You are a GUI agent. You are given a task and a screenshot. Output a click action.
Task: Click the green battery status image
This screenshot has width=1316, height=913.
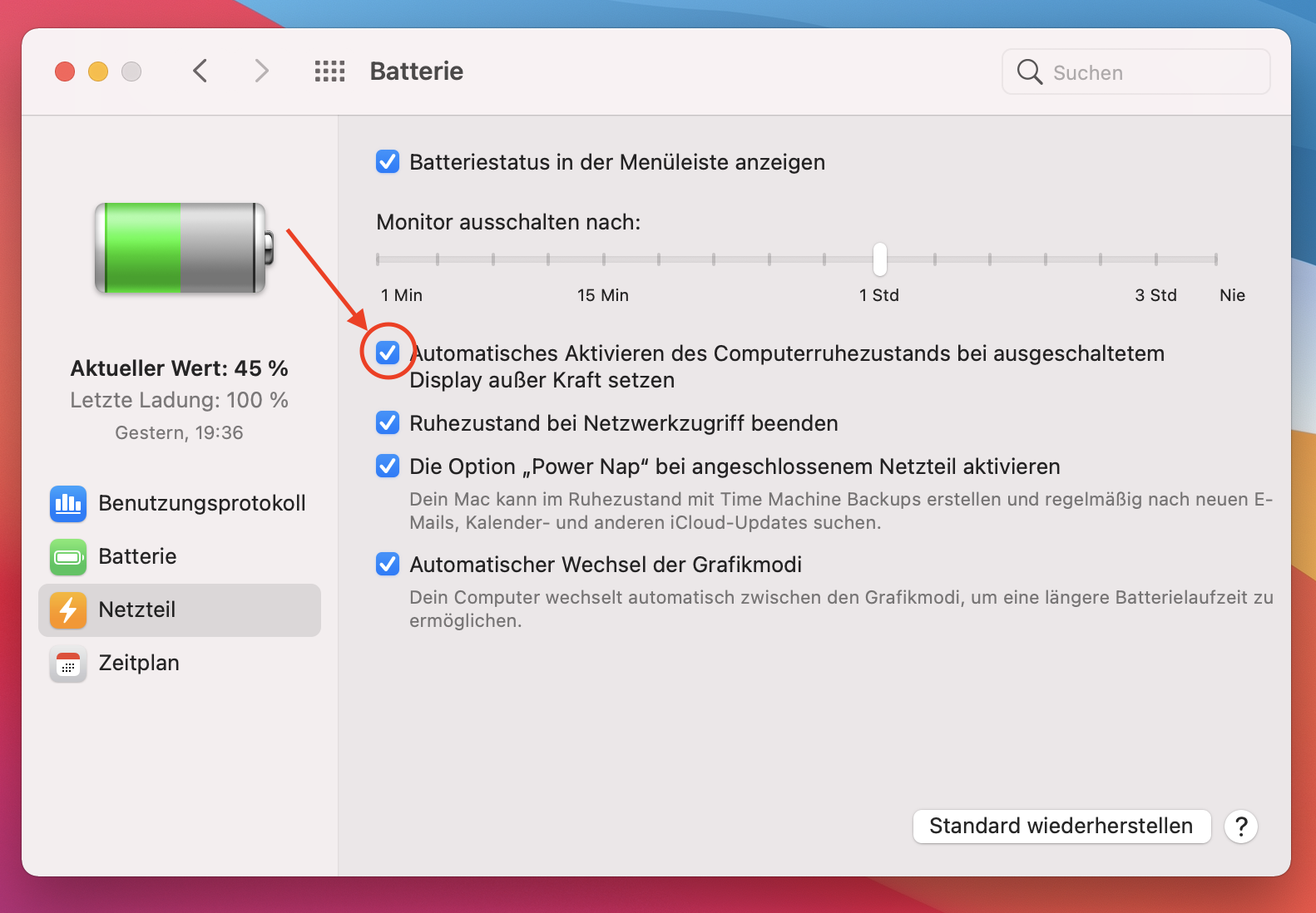[180, 249]
